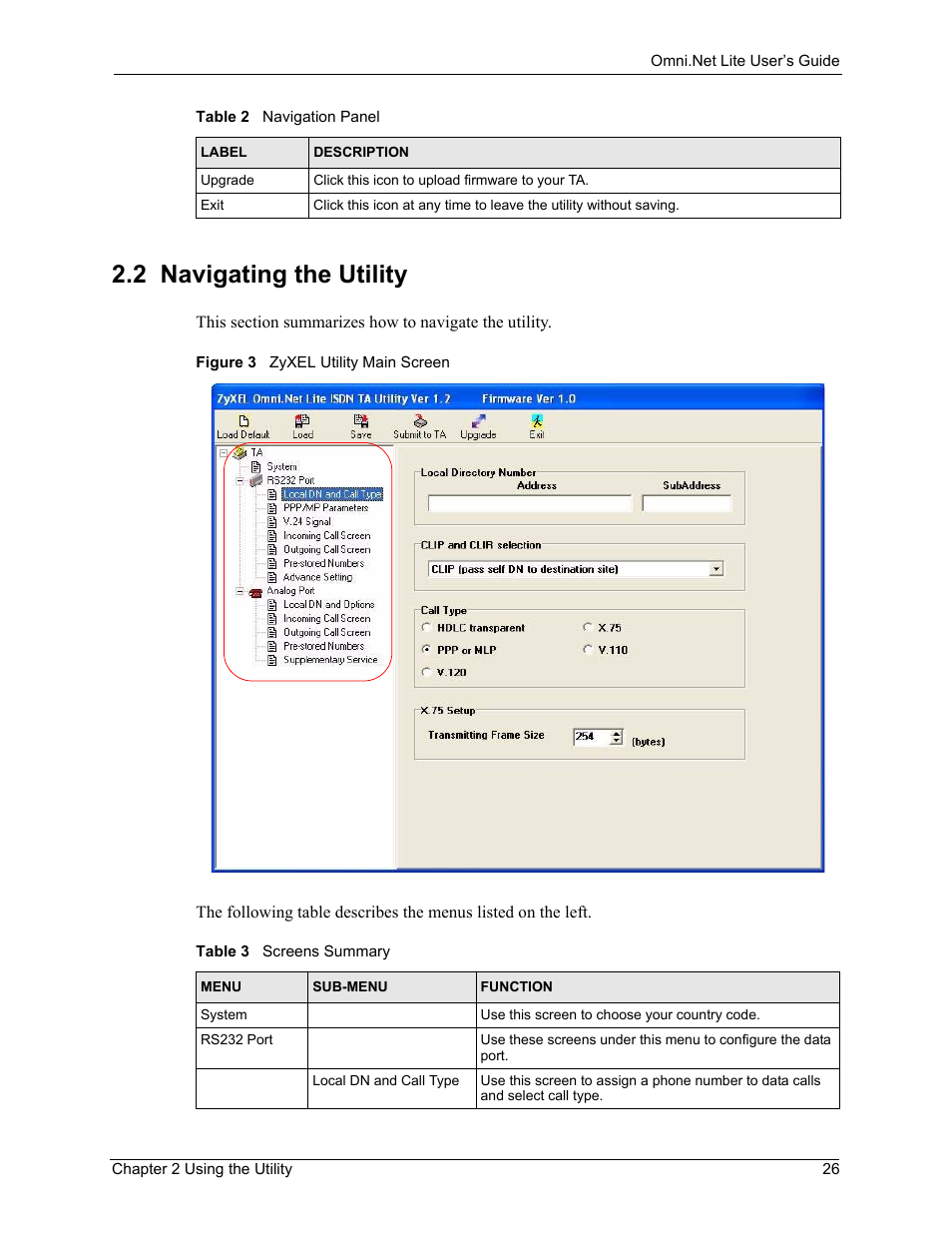Click the '2.2 Navigating the Utility' heading
The height and width of the screenshot is (1233, 952).
(x=259, y=275)
